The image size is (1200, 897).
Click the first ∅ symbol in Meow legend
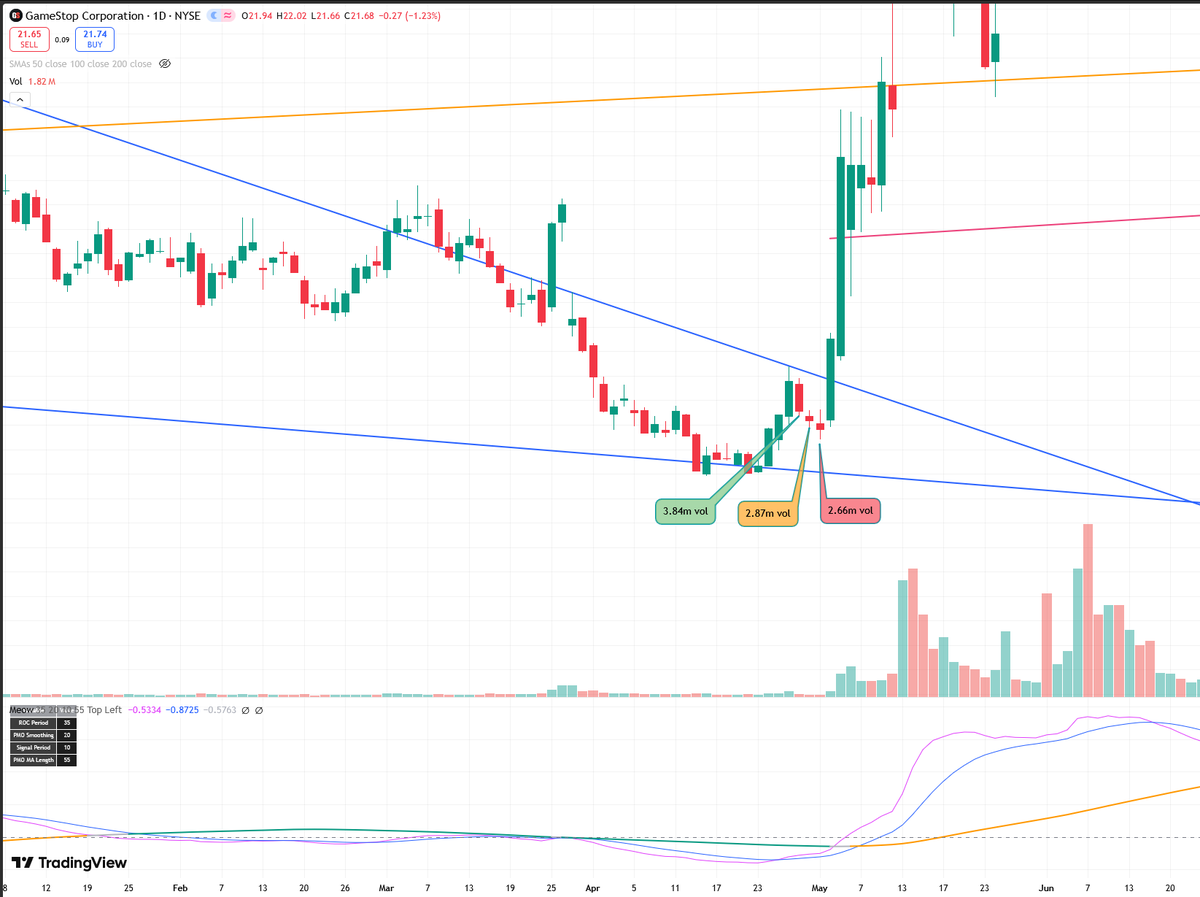[246, 709]
